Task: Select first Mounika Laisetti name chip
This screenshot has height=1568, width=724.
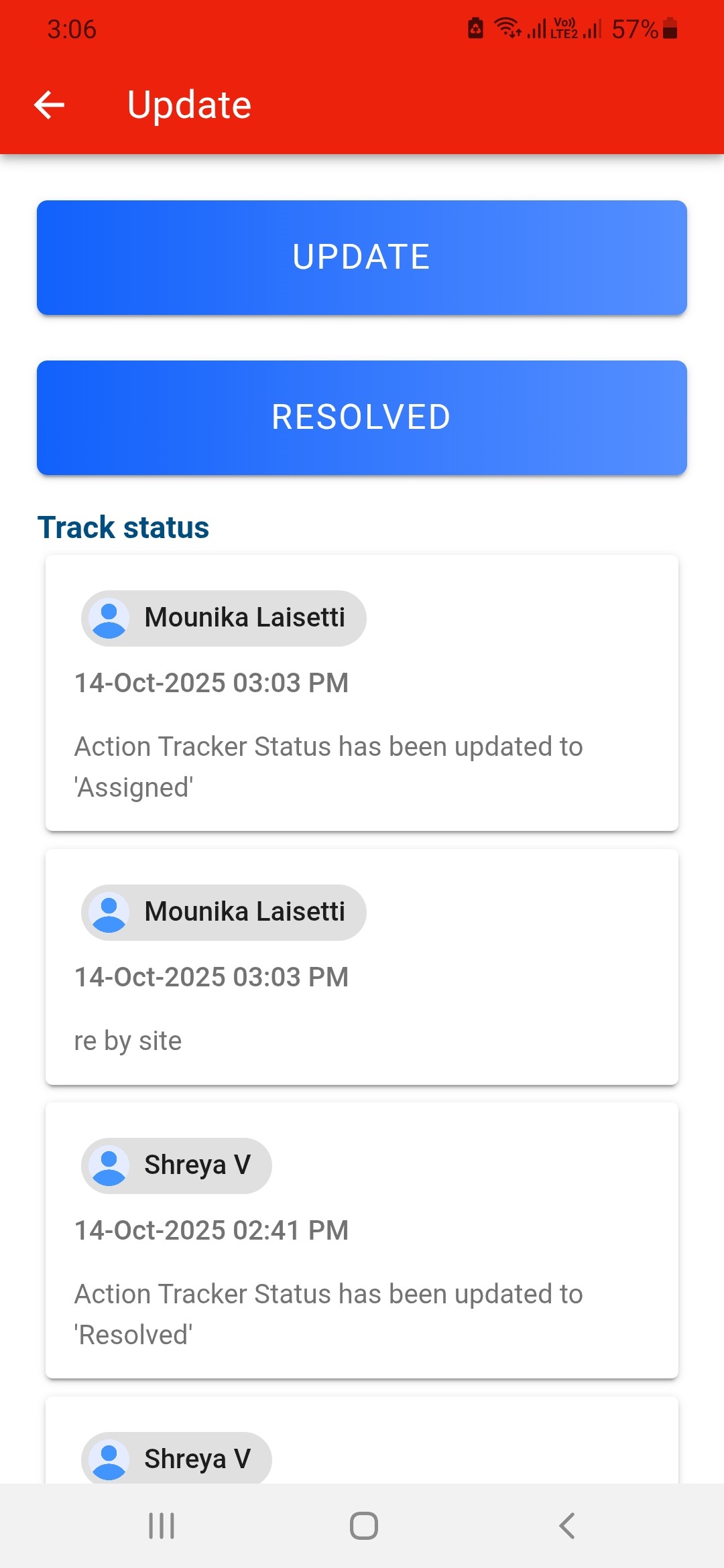Action: coord(224,618)
